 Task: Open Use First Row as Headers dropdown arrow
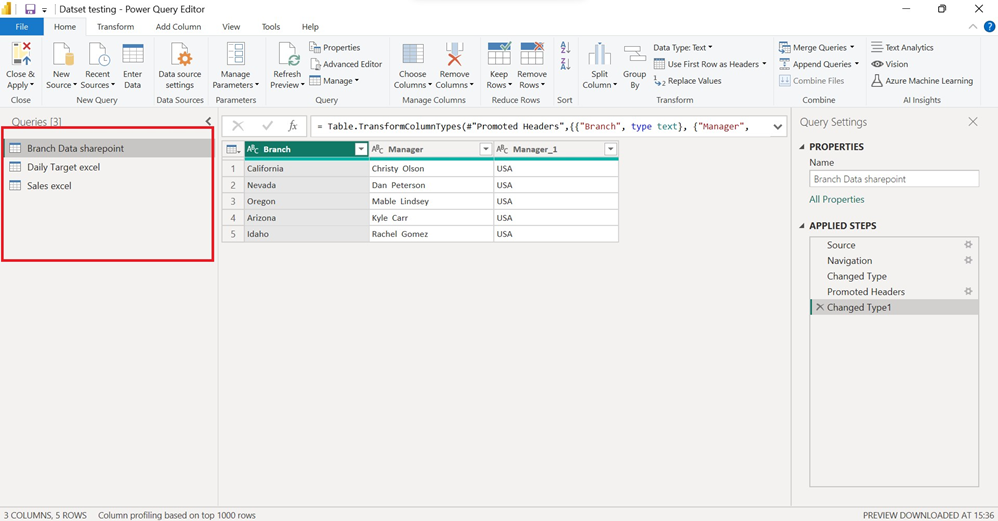[764, 64]
